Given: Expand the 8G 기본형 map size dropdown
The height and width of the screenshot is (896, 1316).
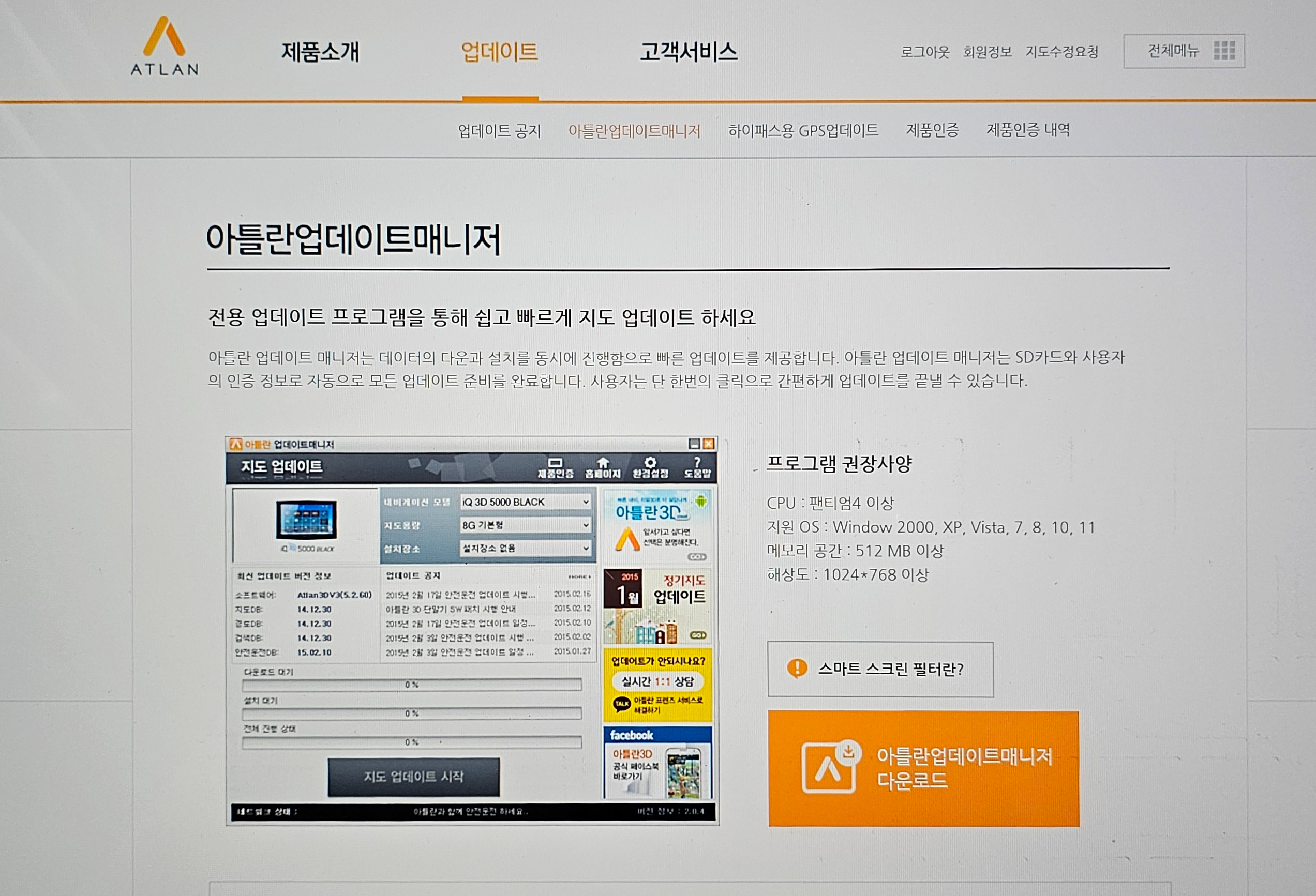Looking at the screenshot, I should pos(526,525).
